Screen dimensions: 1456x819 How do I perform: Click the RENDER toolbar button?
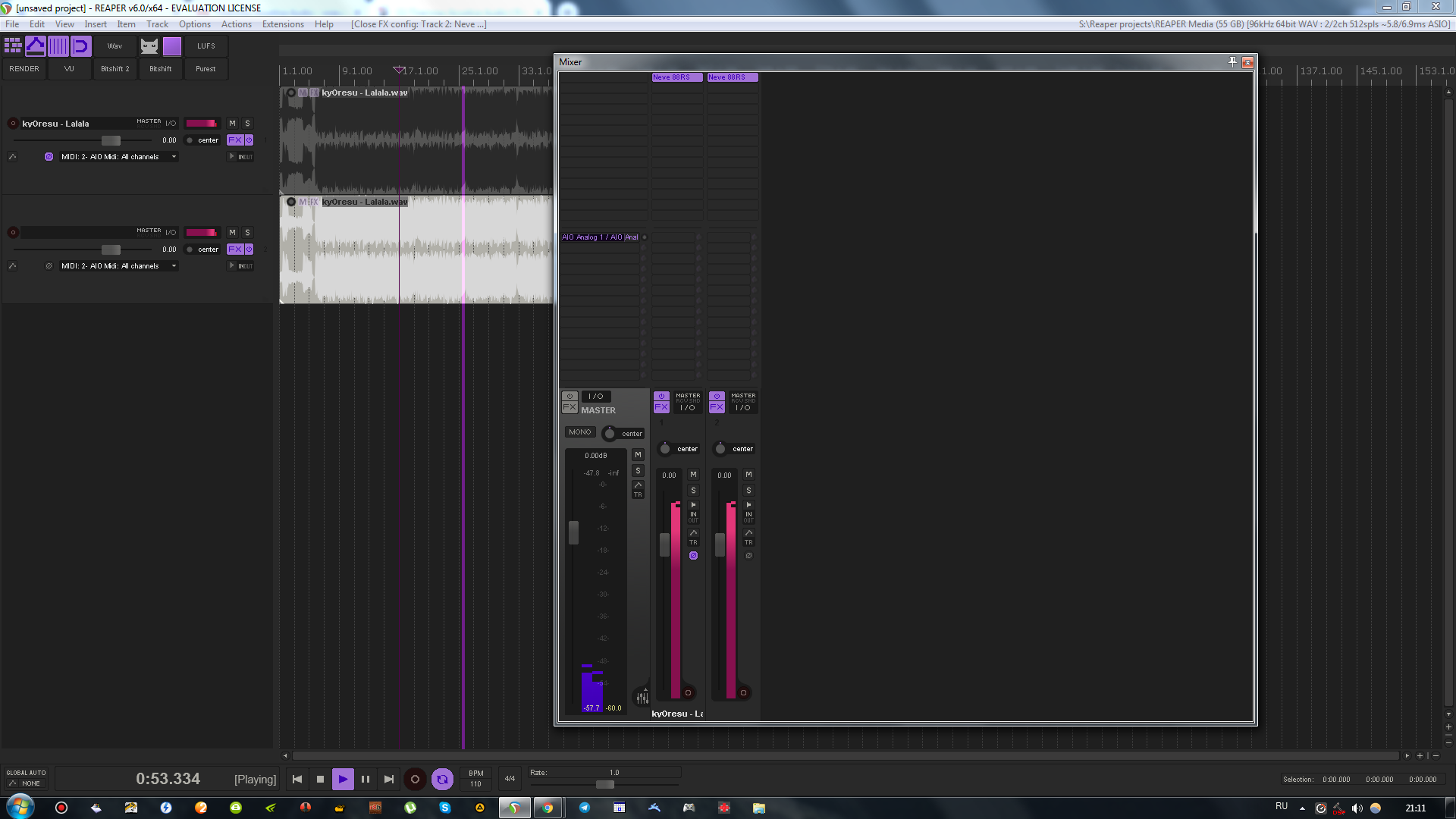[24, 69]
